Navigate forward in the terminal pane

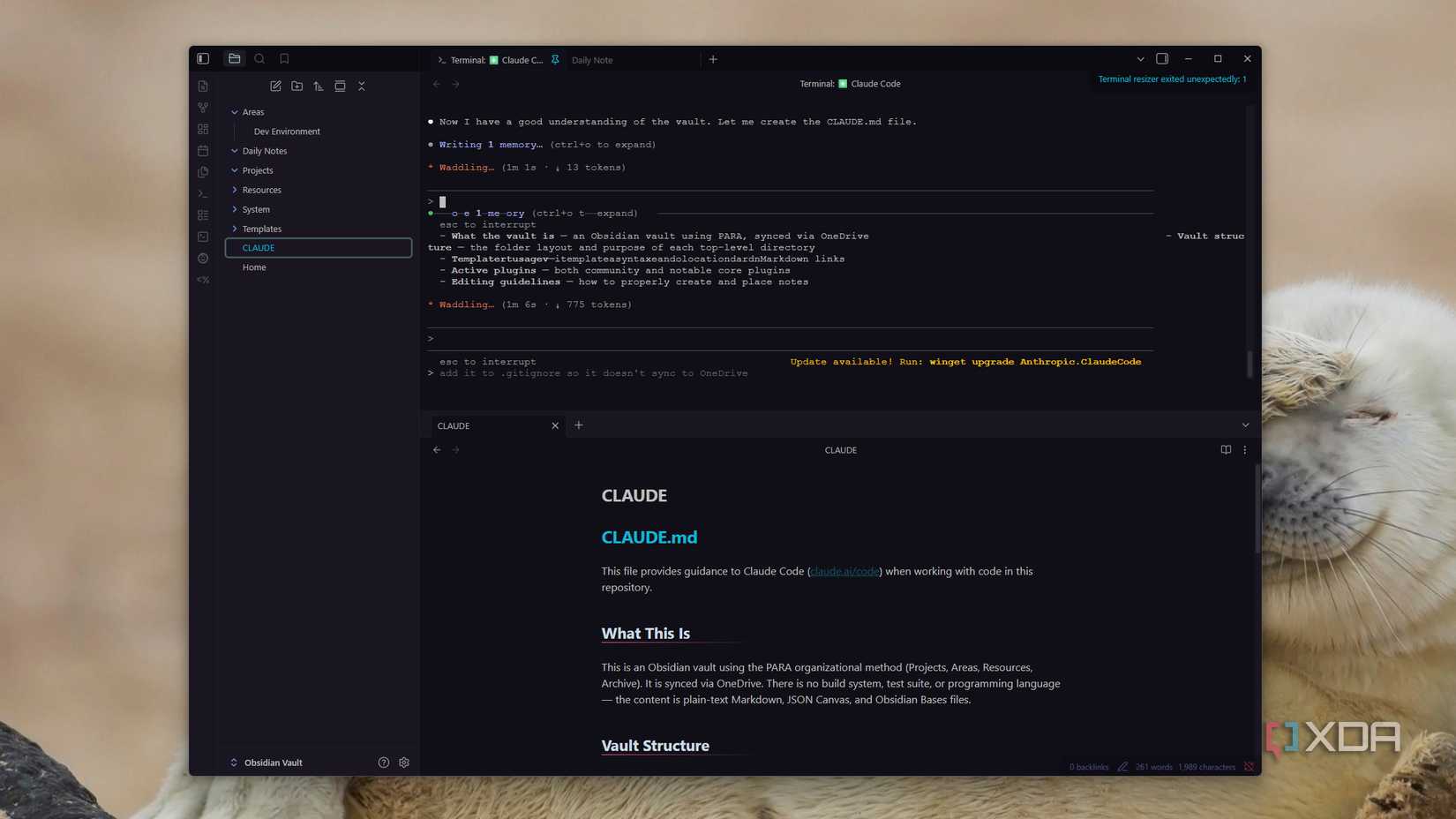click(x=456, y=84)
